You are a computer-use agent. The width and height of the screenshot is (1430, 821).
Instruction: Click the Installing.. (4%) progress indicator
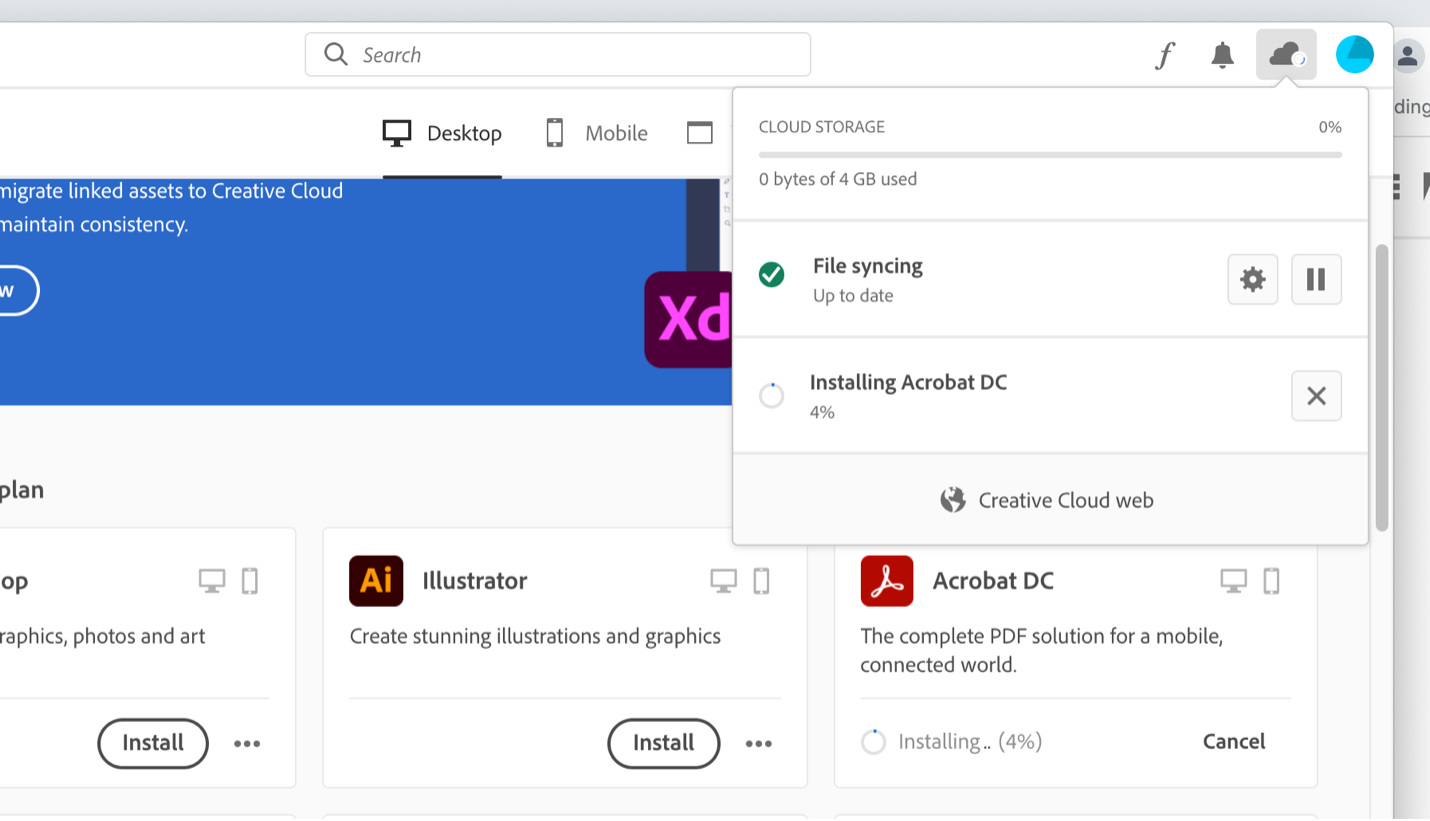tap(952, 742)
